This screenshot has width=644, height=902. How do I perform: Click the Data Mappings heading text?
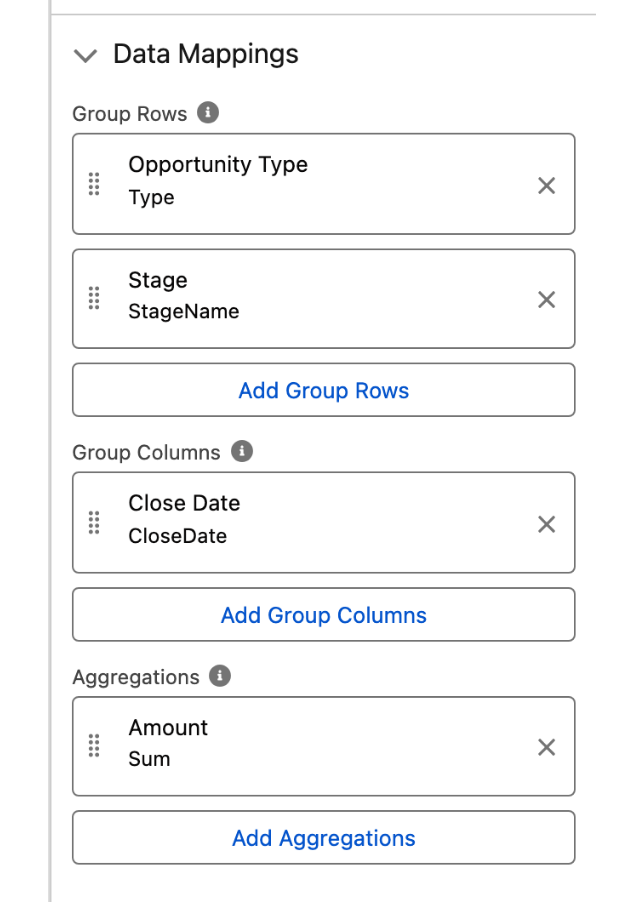click(x=206, y=55)
